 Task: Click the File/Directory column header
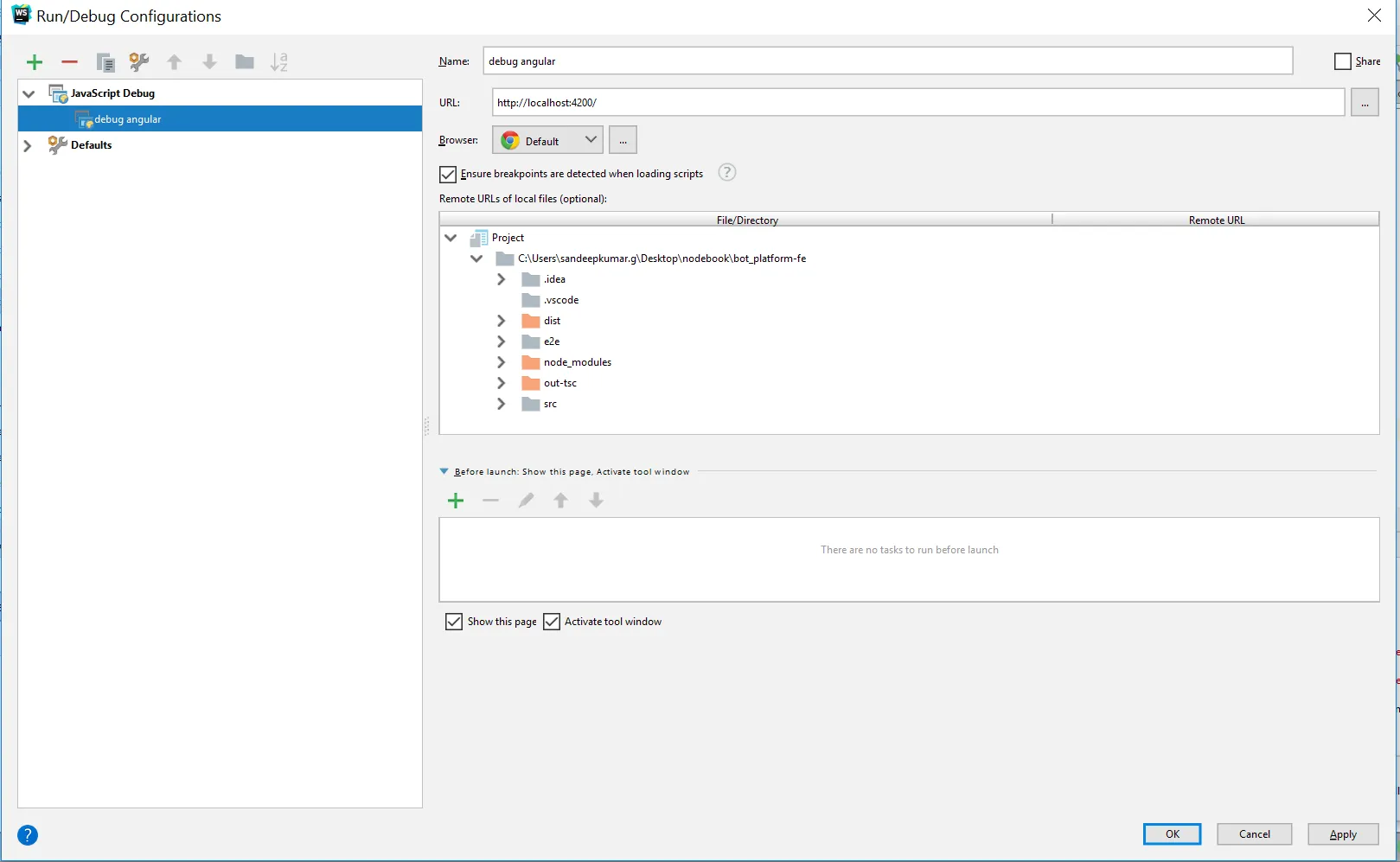[746, 220]
